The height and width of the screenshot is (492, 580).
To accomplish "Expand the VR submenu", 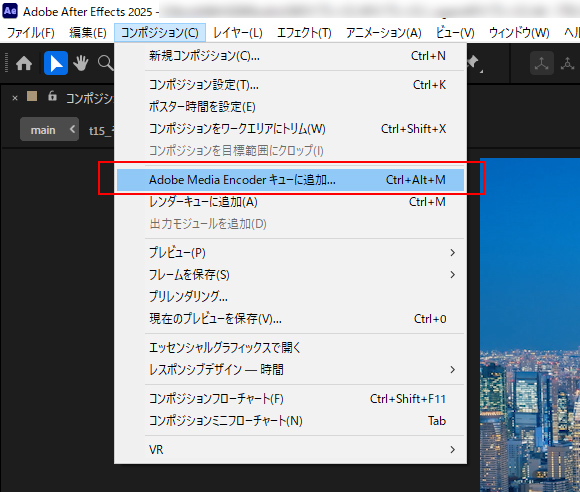I will 290,450.
